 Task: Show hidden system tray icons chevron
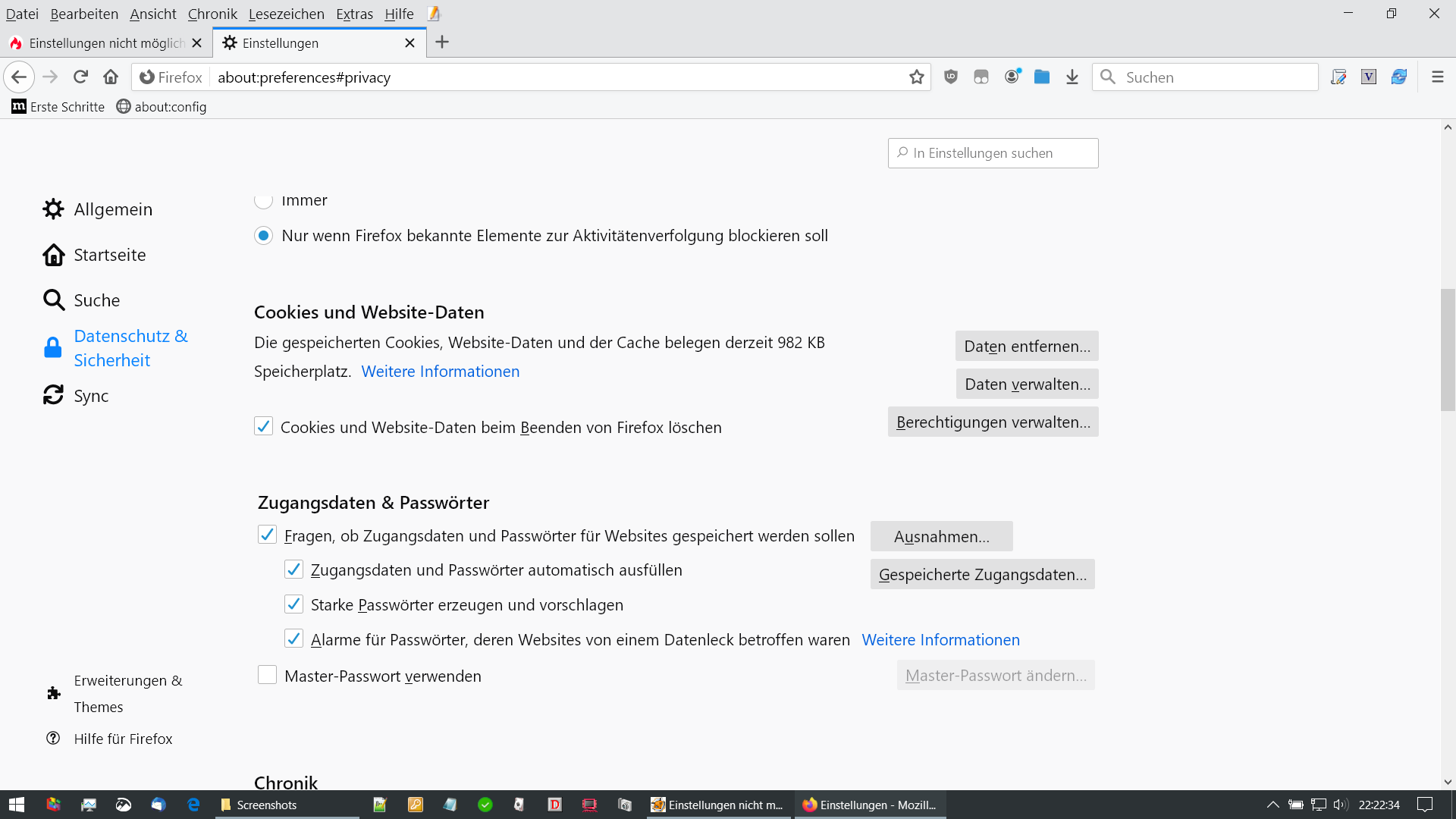(1272, 805)
